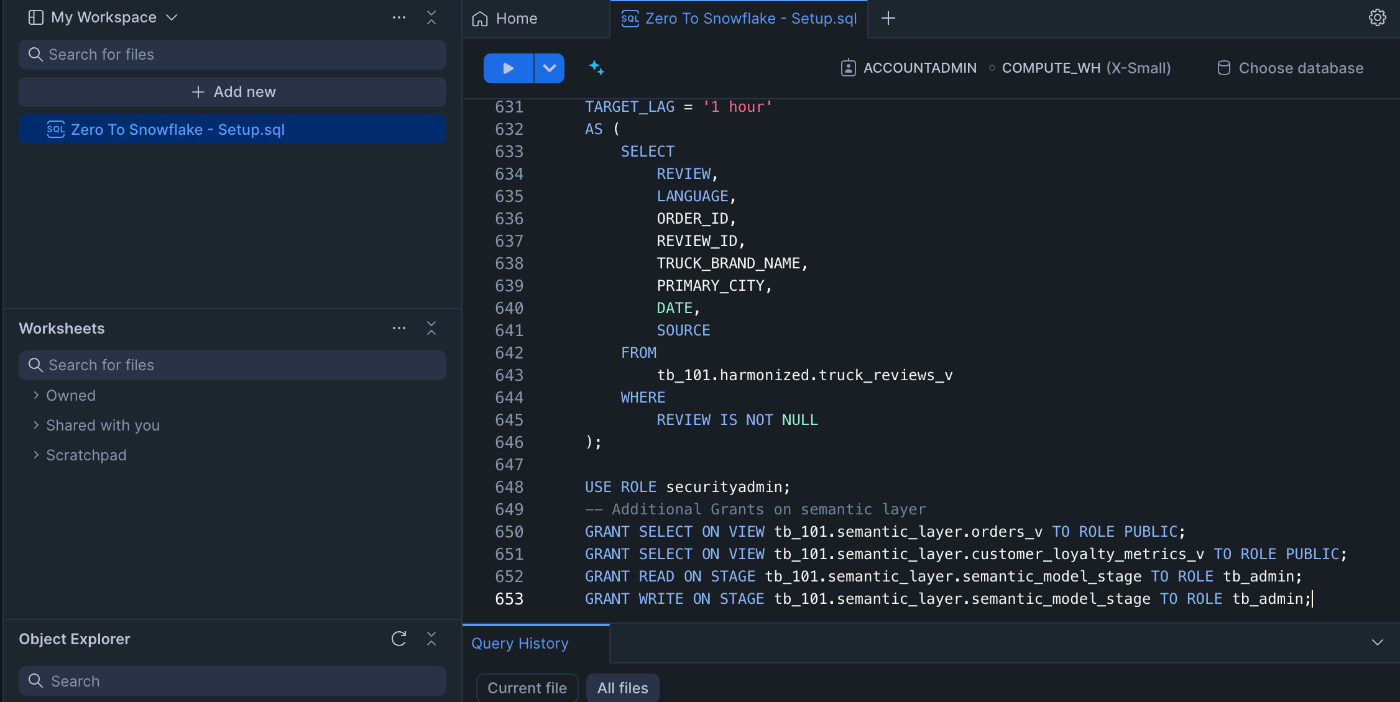The width and height of the screenshot is (1400, 702).
Task: Click line number 648
Action: click(509, 487)
